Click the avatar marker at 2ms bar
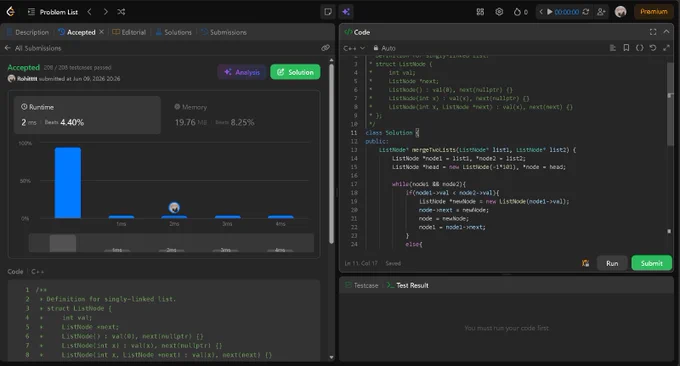This screenshot has height=366, width=680. pyautogui.click(x=174, y=208)
